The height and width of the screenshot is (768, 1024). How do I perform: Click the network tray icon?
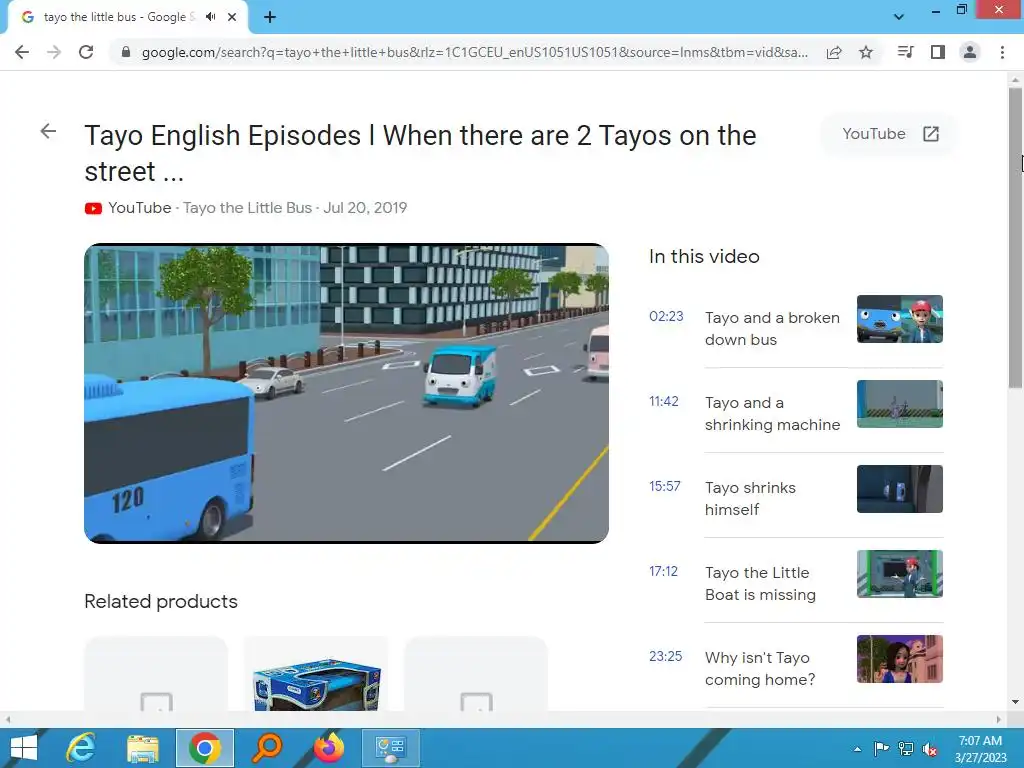coord(906,748)
